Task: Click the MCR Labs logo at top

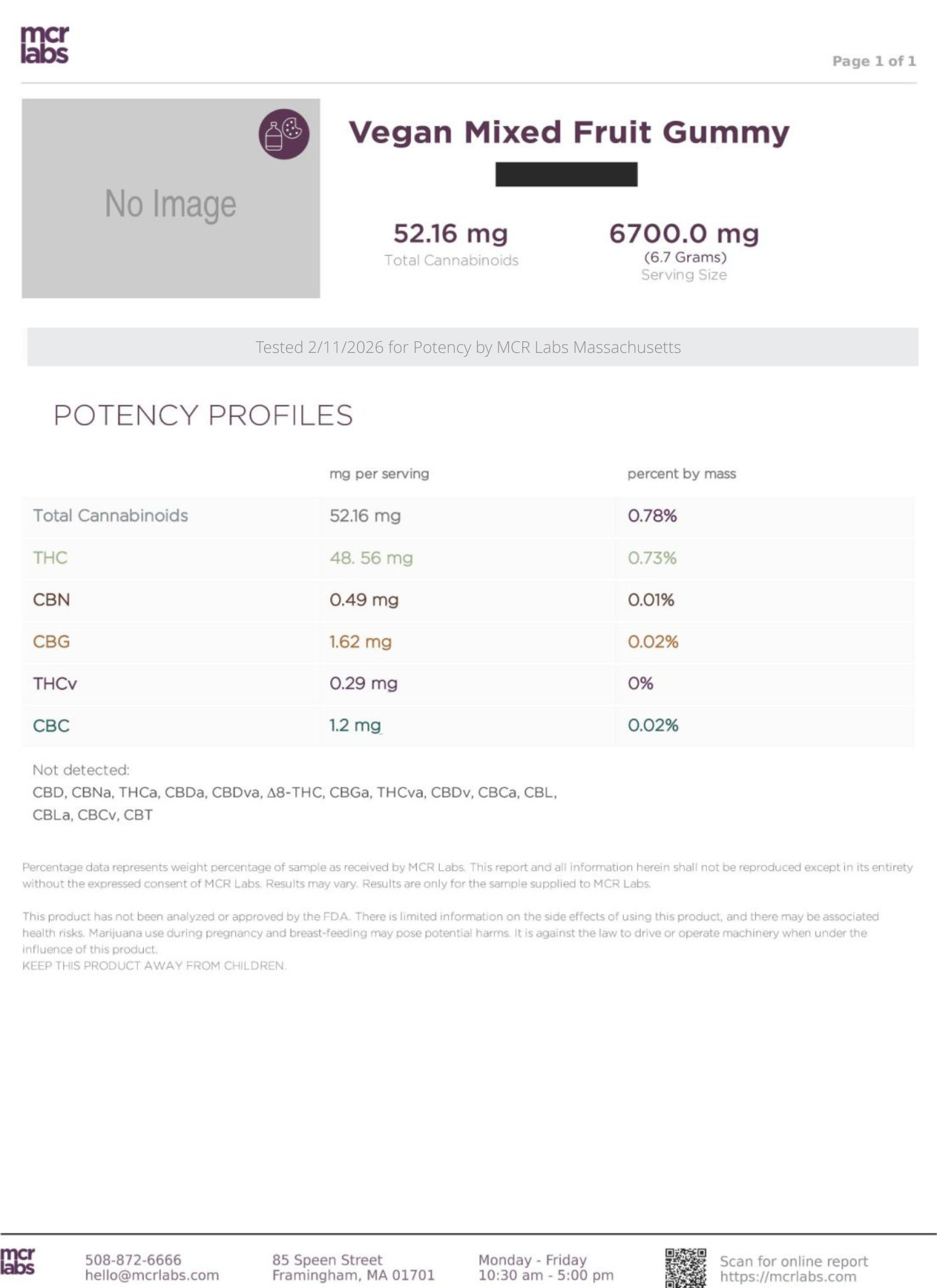Action: coord(44,45)
